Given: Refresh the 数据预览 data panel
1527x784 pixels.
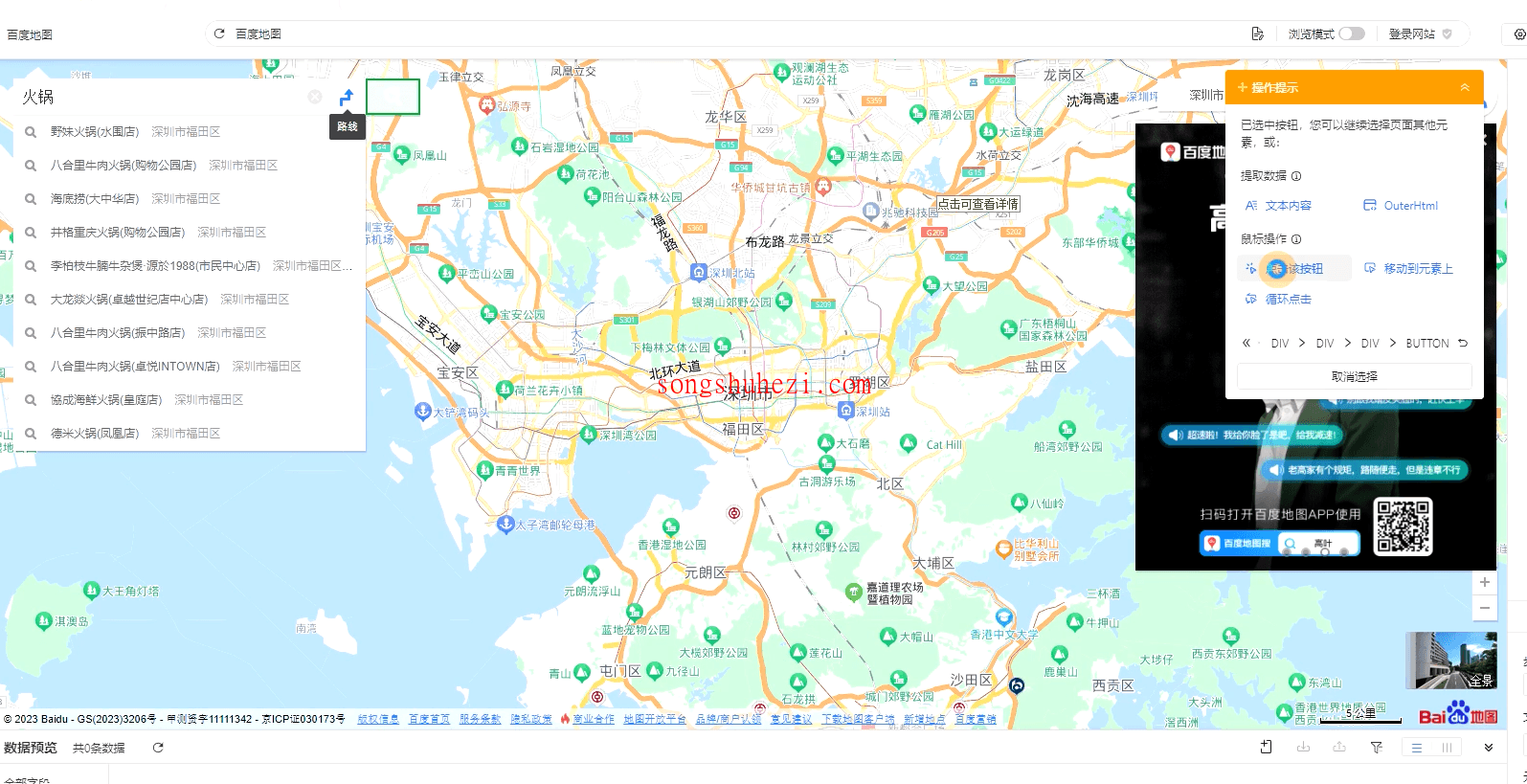Looking at the screenshot, I should (158, 748).
